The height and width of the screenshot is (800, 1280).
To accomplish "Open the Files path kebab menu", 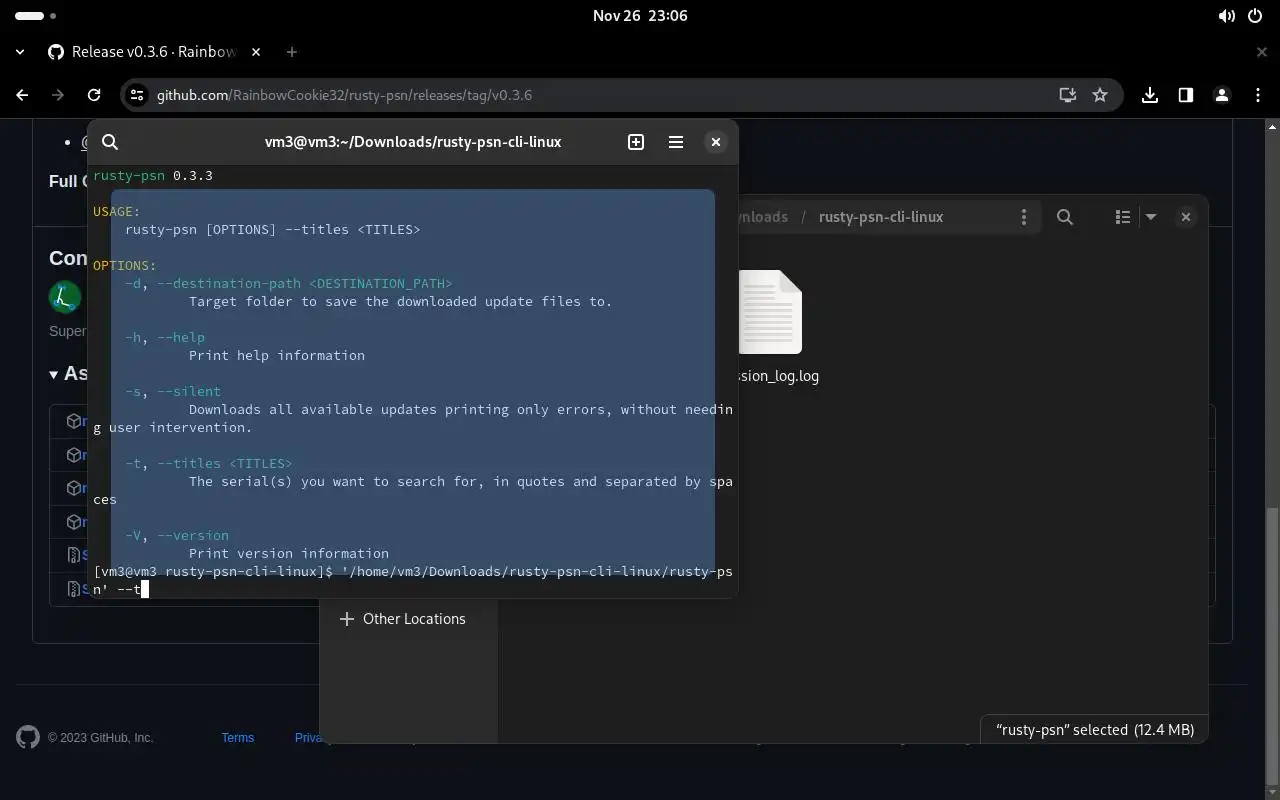I will coord(1023,217).
